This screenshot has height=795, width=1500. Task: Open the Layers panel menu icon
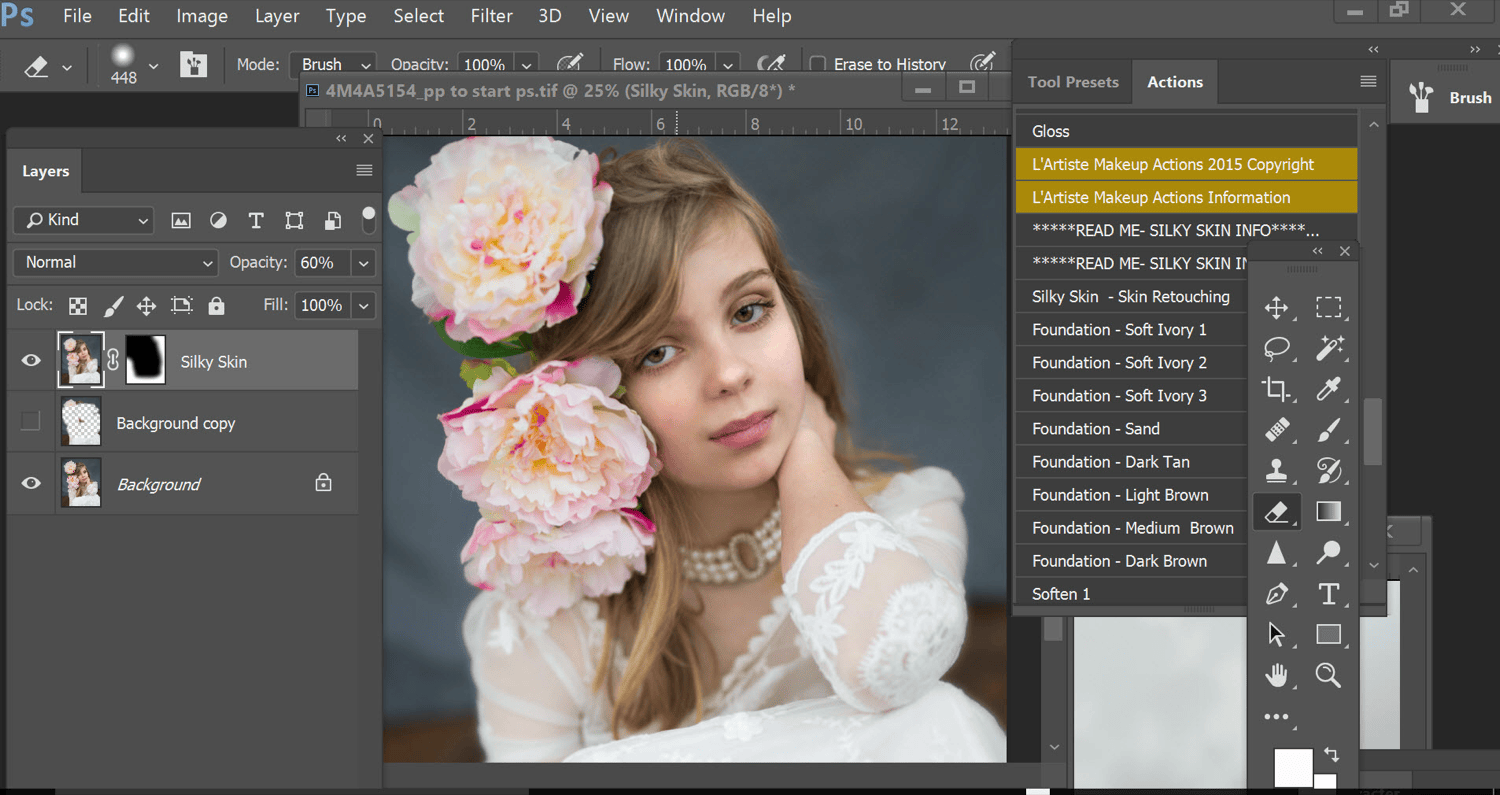[364, 171]
